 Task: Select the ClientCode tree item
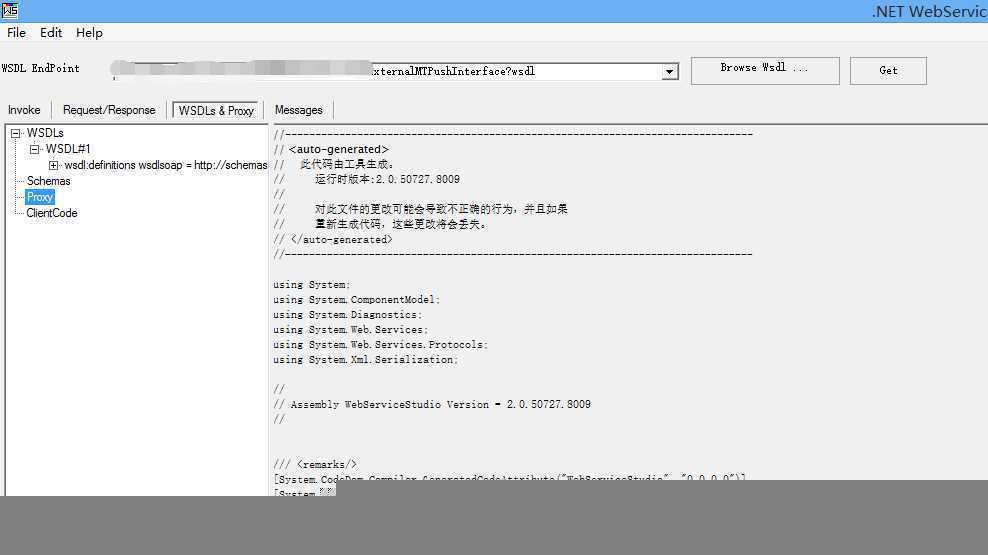point(52,214)
